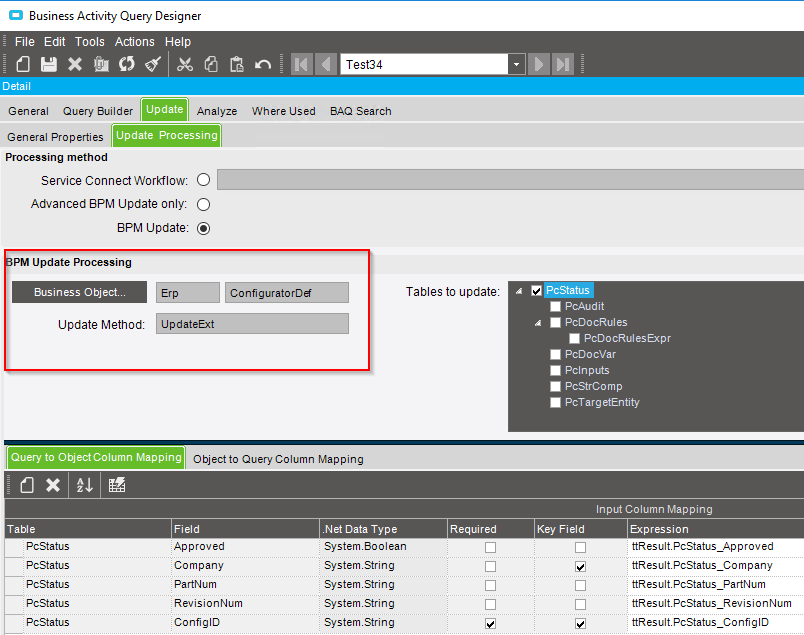Collapse the PcStatus tree node
Screen dimensions: 804x635
pos(521,291)
